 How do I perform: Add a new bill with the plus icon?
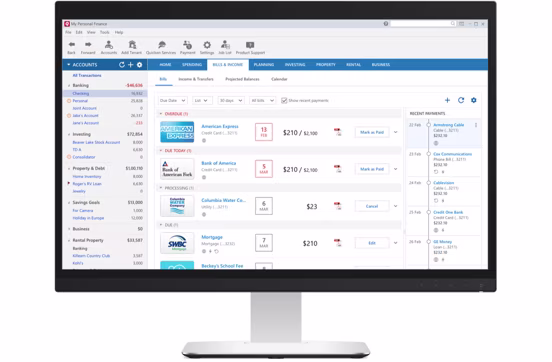pos(447,100)
